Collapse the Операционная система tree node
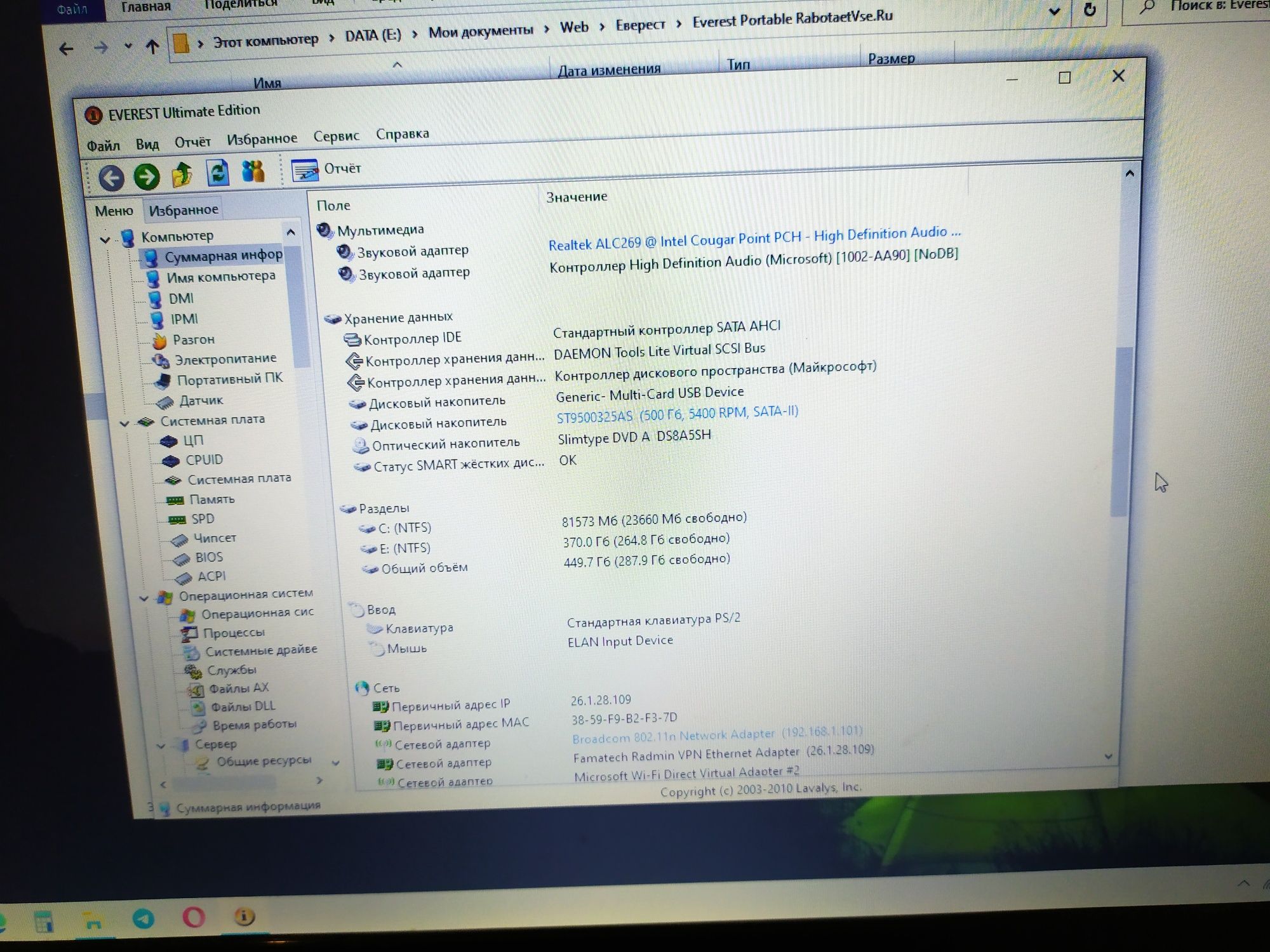The width and height of the screenshot is (1270, 952). click(144, 598)
